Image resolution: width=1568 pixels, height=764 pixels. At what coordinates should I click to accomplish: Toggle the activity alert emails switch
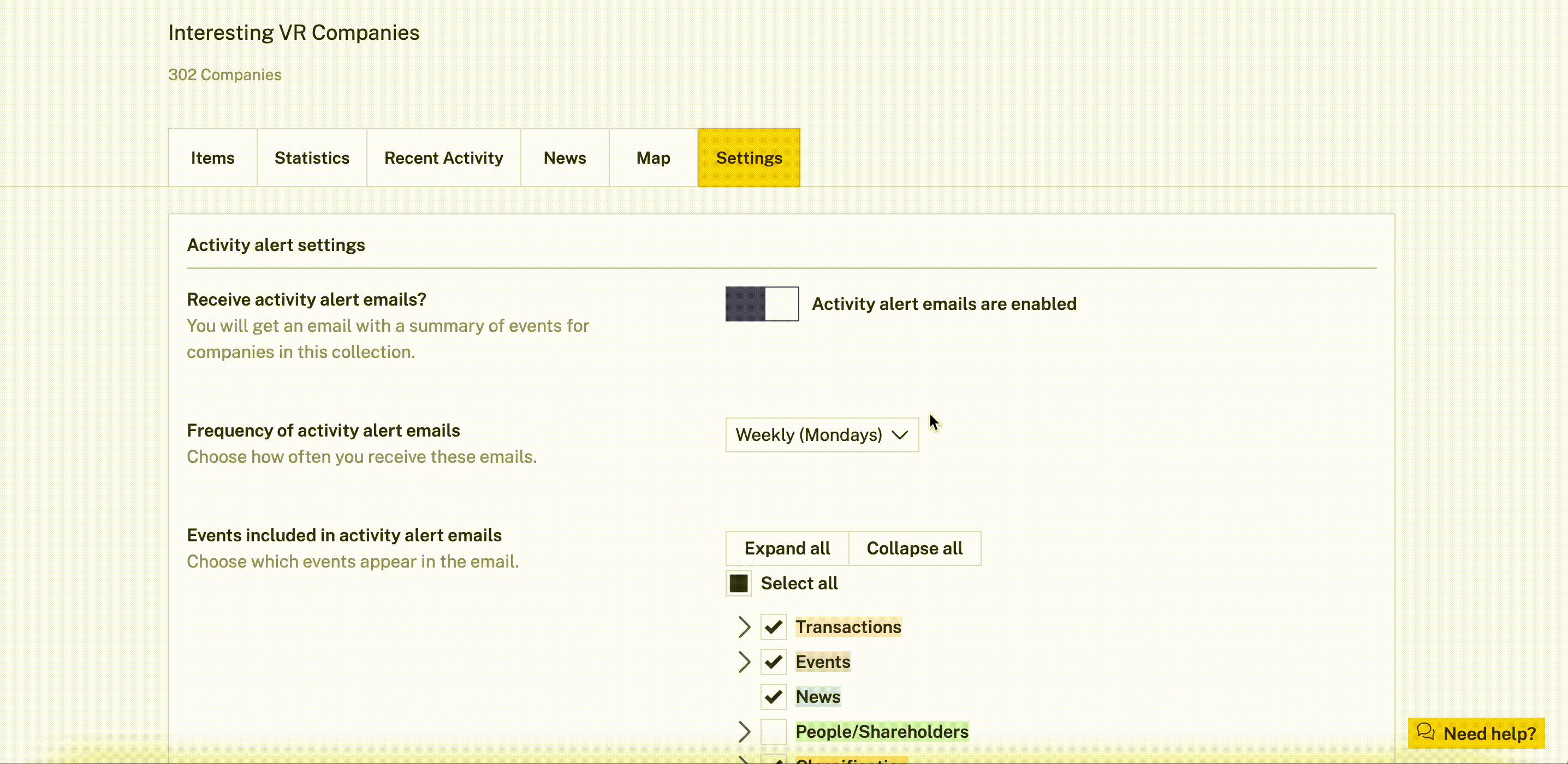pyautogui.click(x=762, y=303)
